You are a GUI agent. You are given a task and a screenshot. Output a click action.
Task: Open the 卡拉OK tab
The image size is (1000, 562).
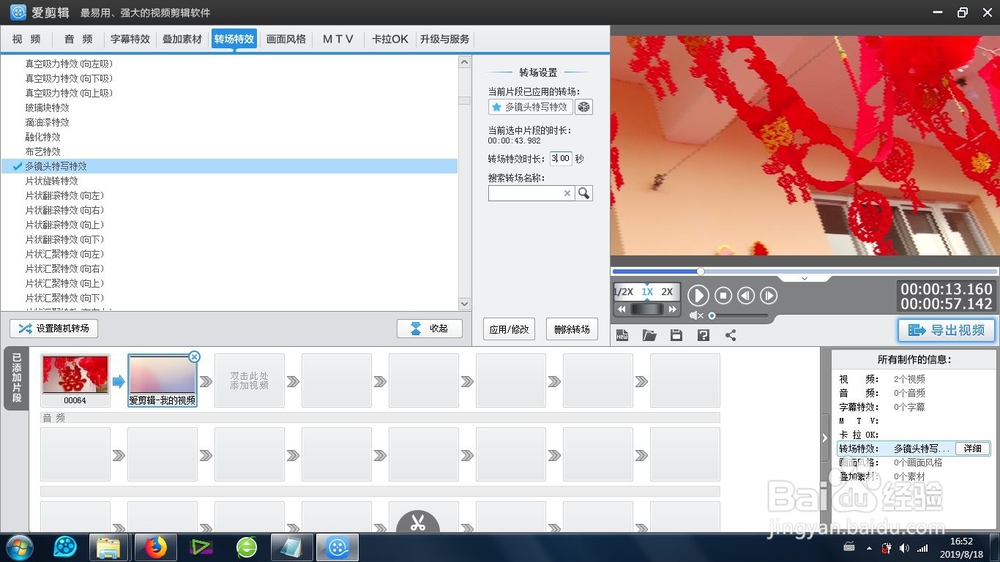point(390,39)
